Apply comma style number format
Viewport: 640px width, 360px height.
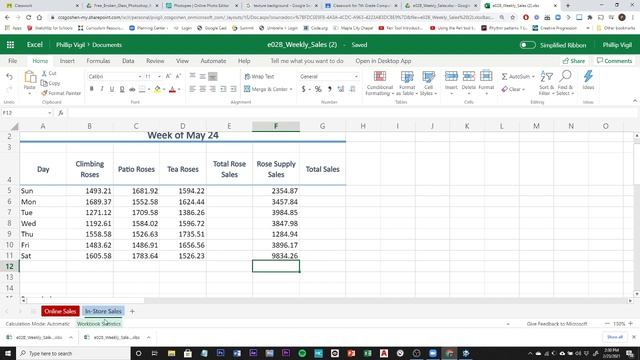pos(329,89)
